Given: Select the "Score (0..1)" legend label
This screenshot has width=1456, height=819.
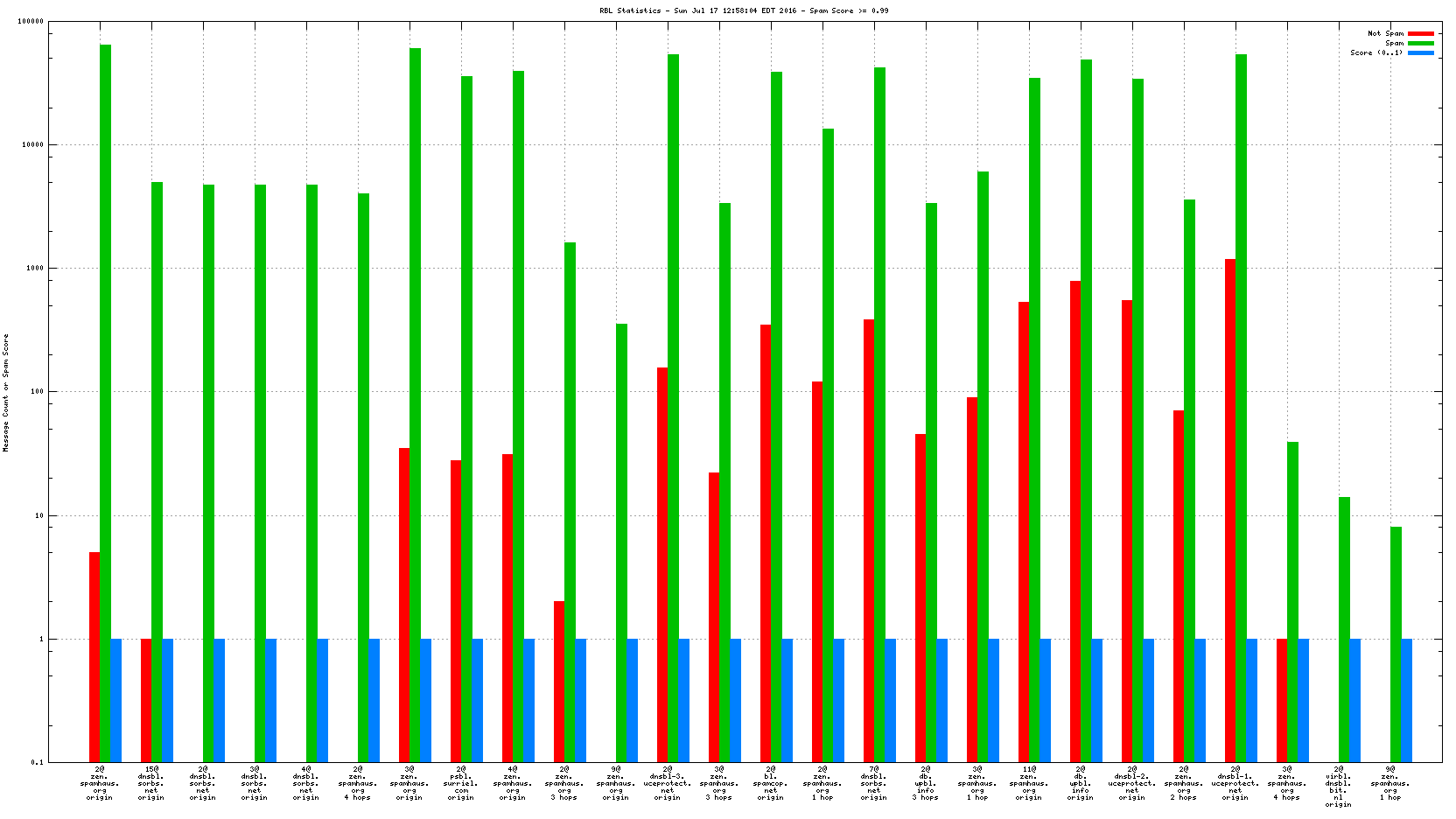Looking at the screenshot, I should tap(1375, 52).
